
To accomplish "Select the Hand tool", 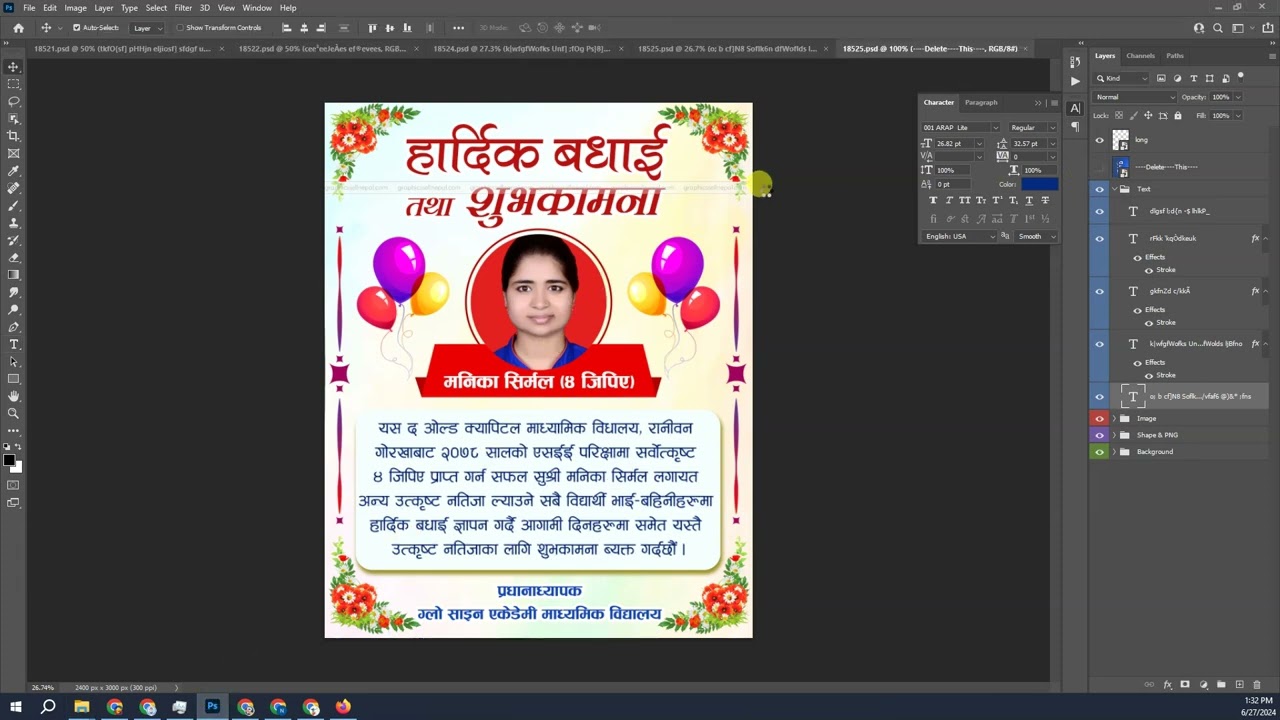I will click(13, 396).
